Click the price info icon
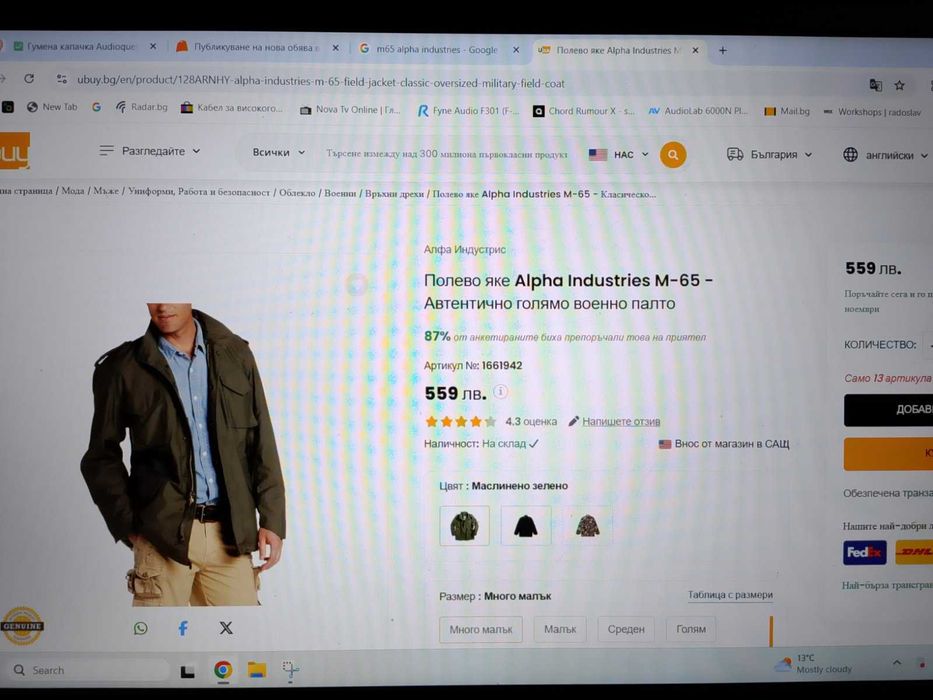This screenshot has height=700, width=933. point(501,391)
